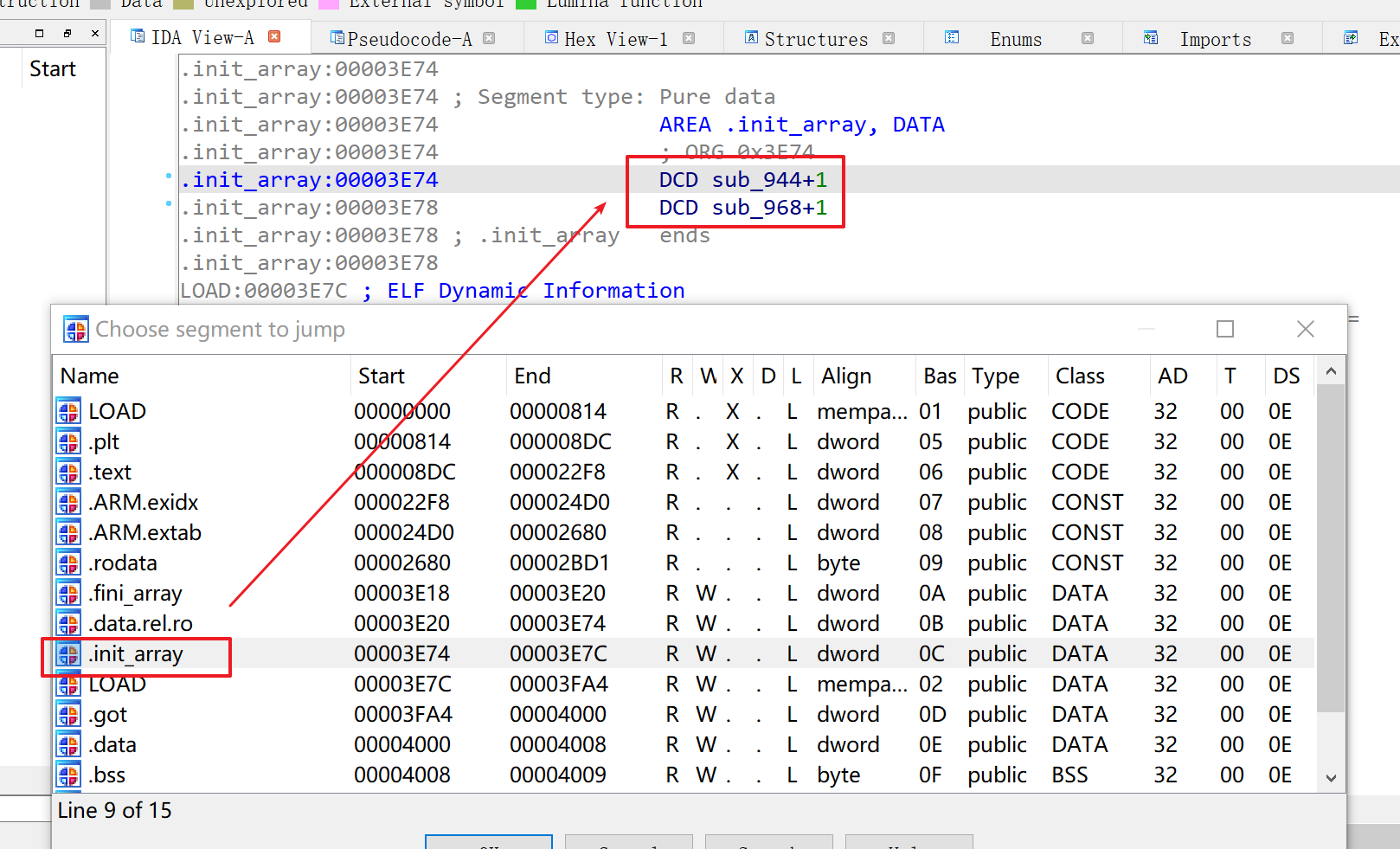The height and width of the screenshot is (849, 1400).
Task: Click the Imports tab icon
Action: [1151, 37]
